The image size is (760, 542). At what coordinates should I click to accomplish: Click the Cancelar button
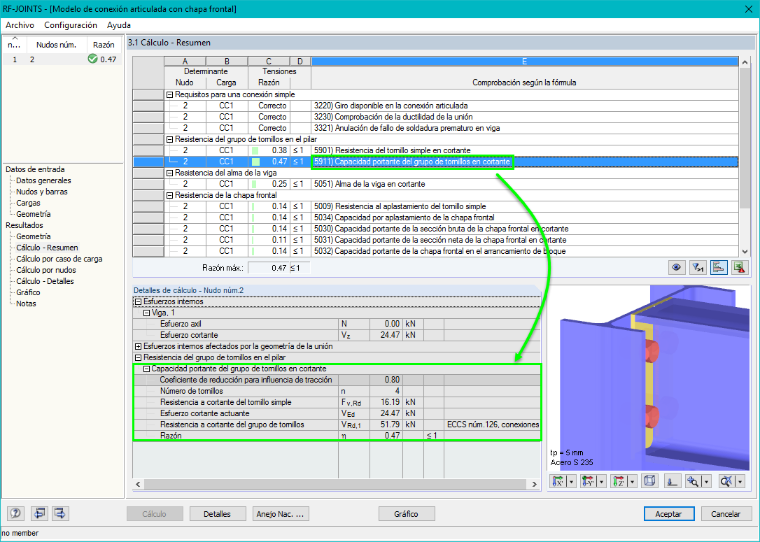point(725,514)
